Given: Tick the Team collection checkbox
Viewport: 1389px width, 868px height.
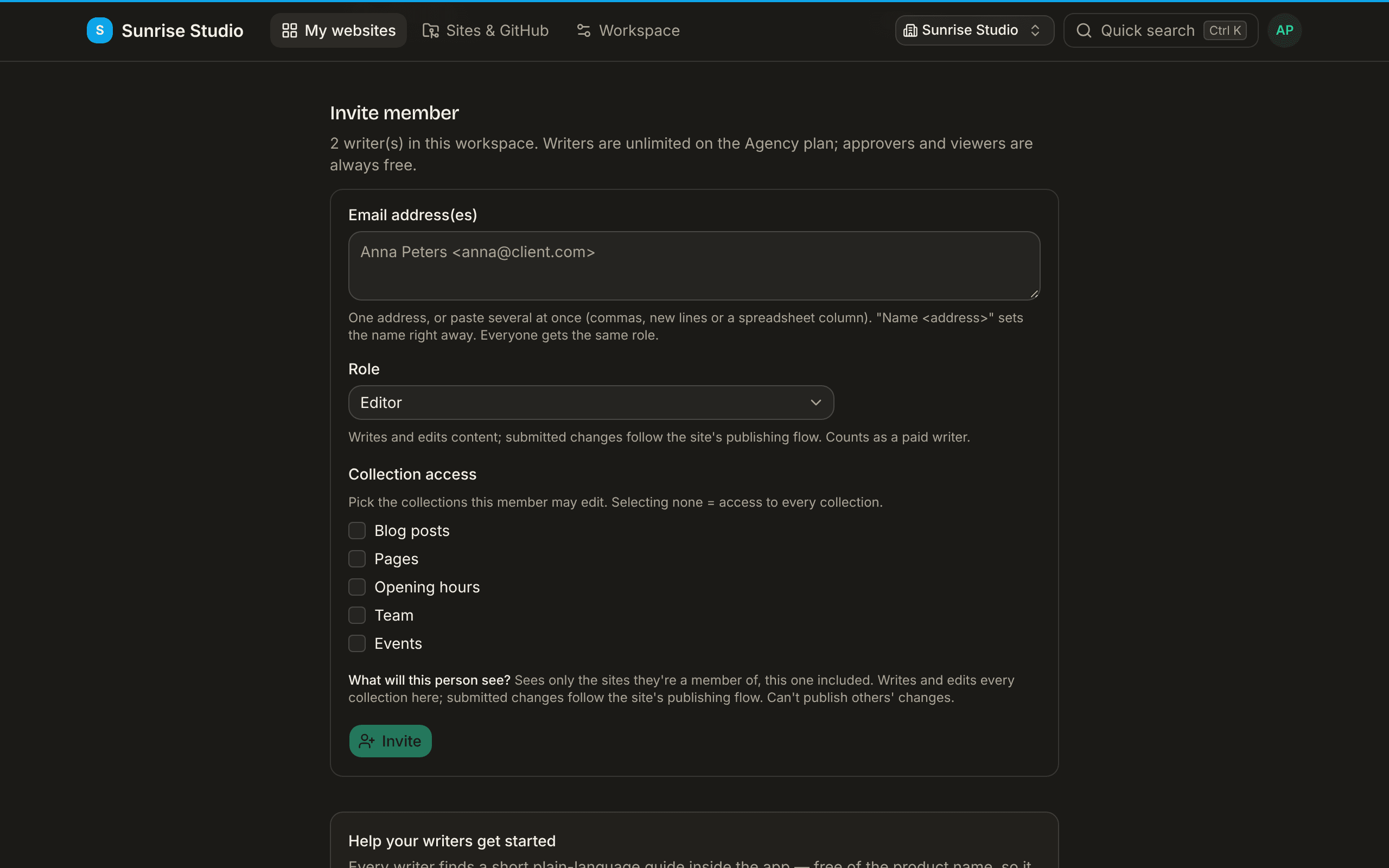Looking at the screenshot, I should click(x=357, y=615).
